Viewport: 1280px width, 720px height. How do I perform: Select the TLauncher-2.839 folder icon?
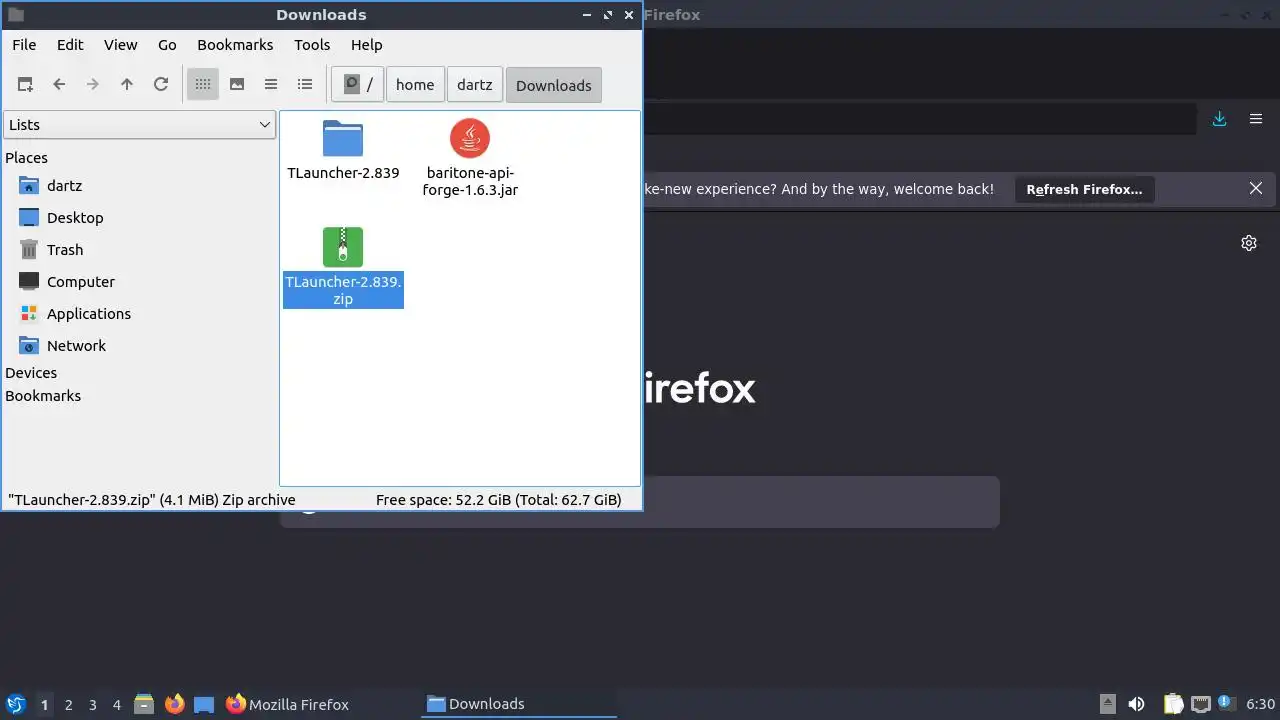[343, 138]
